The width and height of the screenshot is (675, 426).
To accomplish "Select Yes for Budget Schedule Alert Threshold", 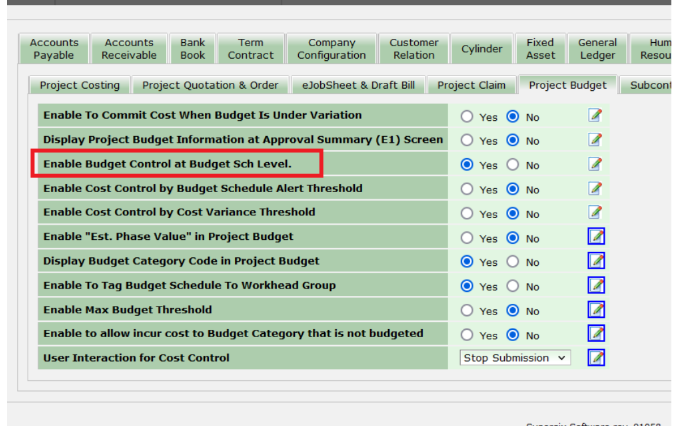I will 467,189.
